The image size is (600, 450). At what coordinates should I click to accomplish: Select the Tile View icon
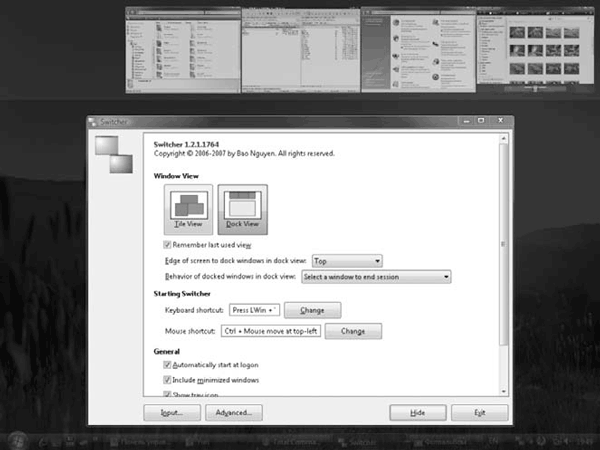(x=183, y=211)
